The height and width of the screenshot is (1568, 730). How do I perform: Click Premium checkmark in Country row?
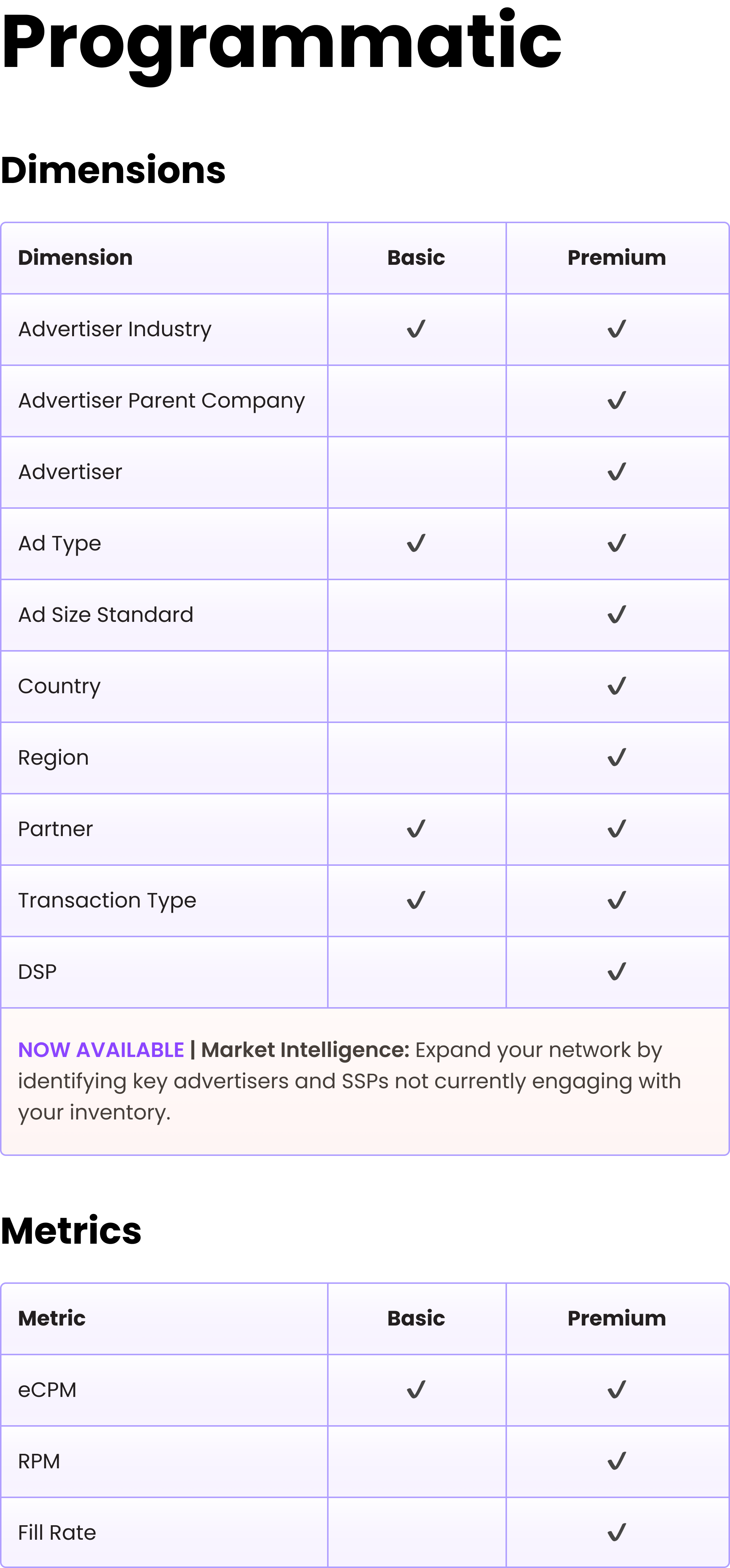(x=617, y=686)
